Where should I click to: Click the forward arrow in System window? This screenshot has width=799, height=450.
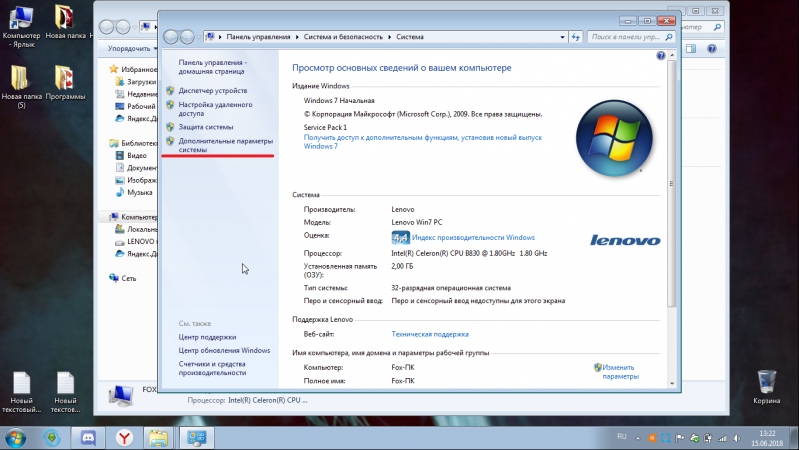pos(187,37)
